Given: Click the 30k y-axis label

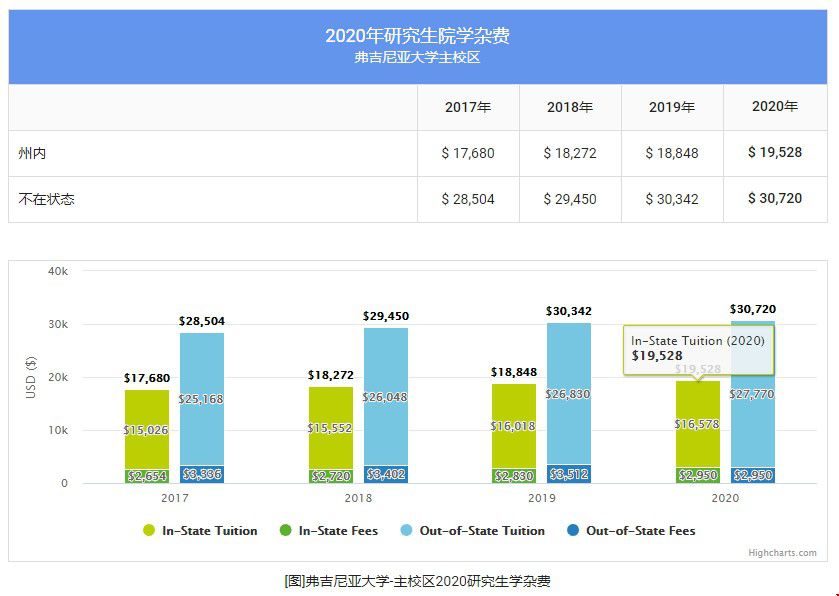Looking at the screenshot, I should [x=58, y=324].
